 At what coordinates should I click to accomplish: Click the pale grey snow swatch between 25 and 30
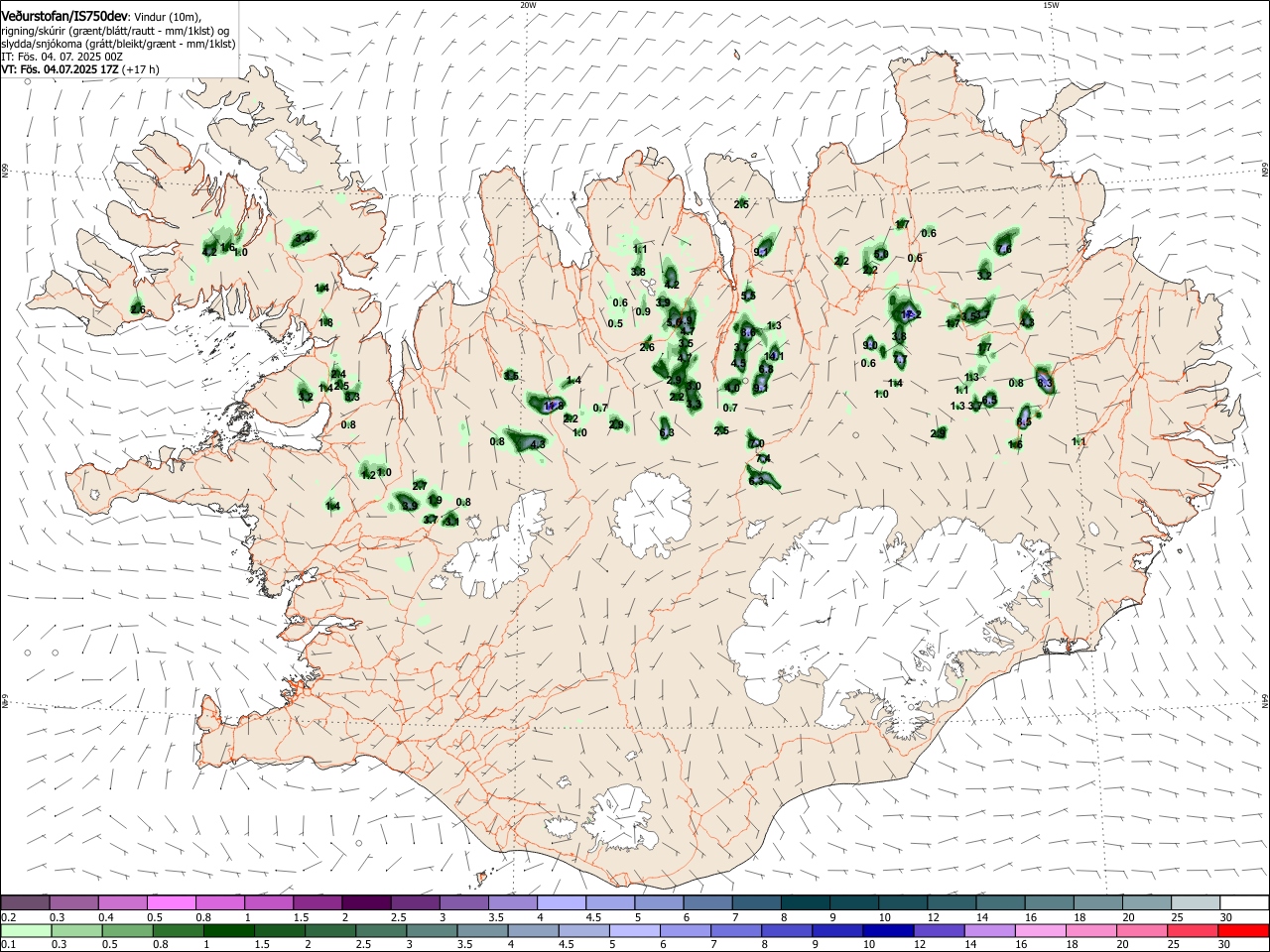pyautogui.click(x=1196, y=902)
